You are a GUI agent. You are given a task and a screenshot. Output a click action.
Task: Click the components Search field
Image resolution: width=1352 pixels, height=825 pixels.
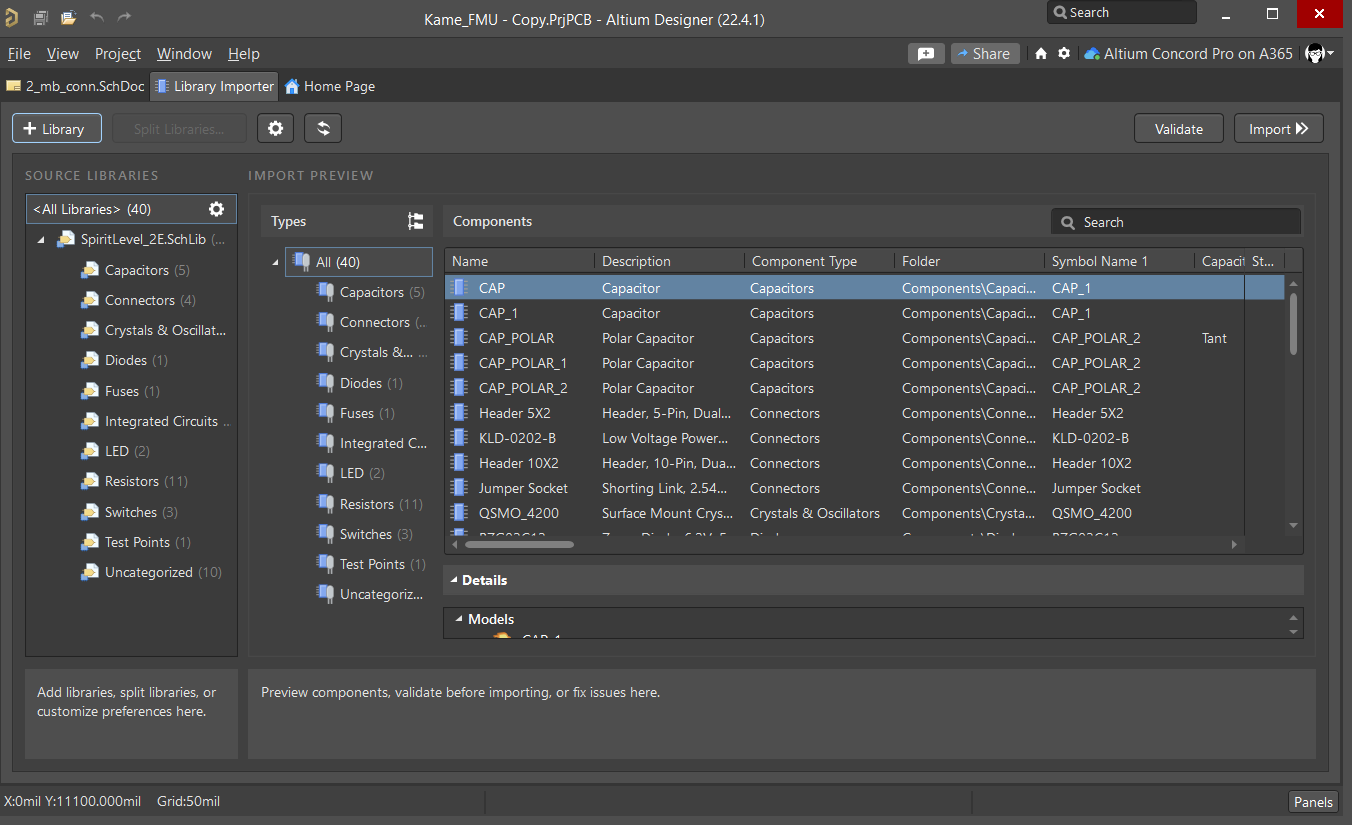pyautogui.click(x=1175, y=221)
